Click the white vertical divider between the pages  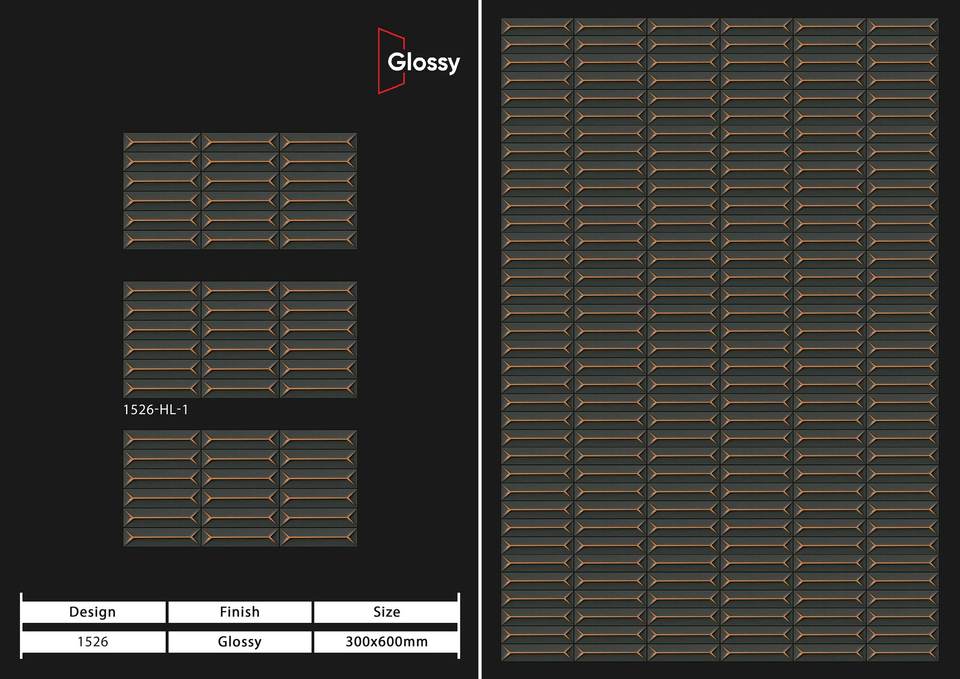pyautogui.click(x=480, y=339)
